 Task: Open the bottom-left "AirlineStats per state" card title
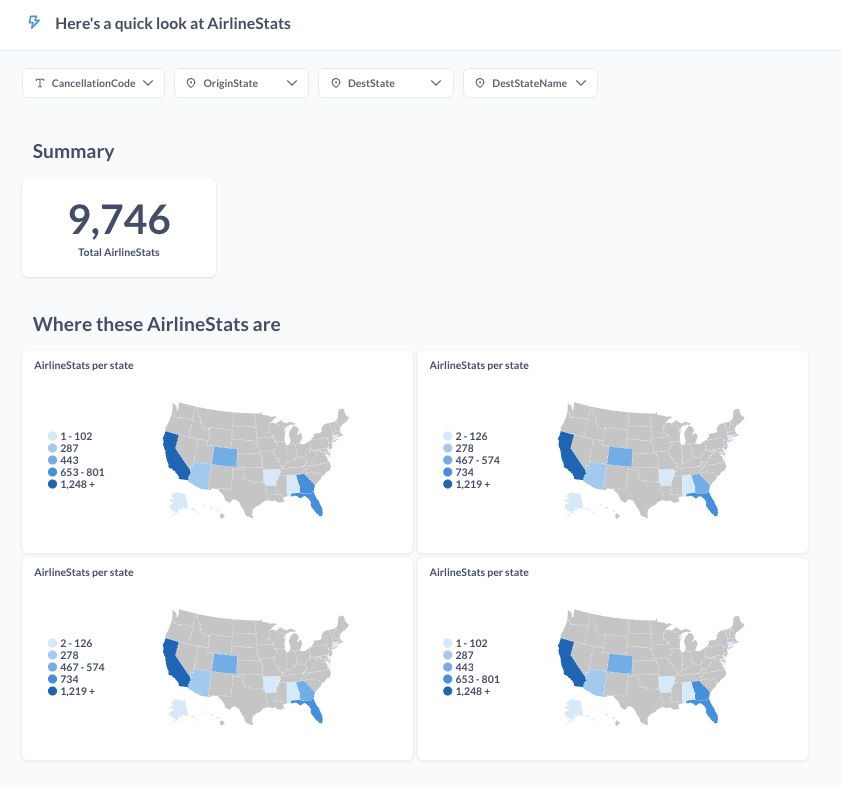pos(84,573)
